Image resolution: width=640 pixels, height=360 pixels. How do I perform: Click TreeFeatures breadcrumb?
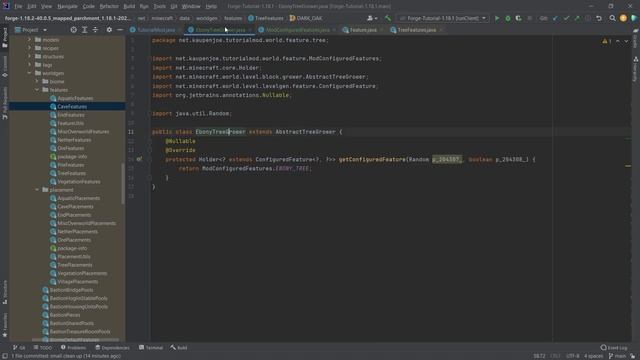[x=266, y=18]
